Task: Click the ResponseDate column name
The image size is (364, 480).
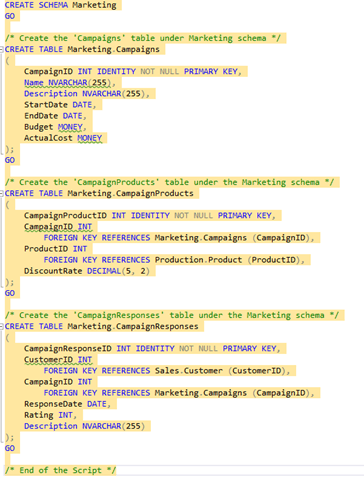Action: point(53,404)
